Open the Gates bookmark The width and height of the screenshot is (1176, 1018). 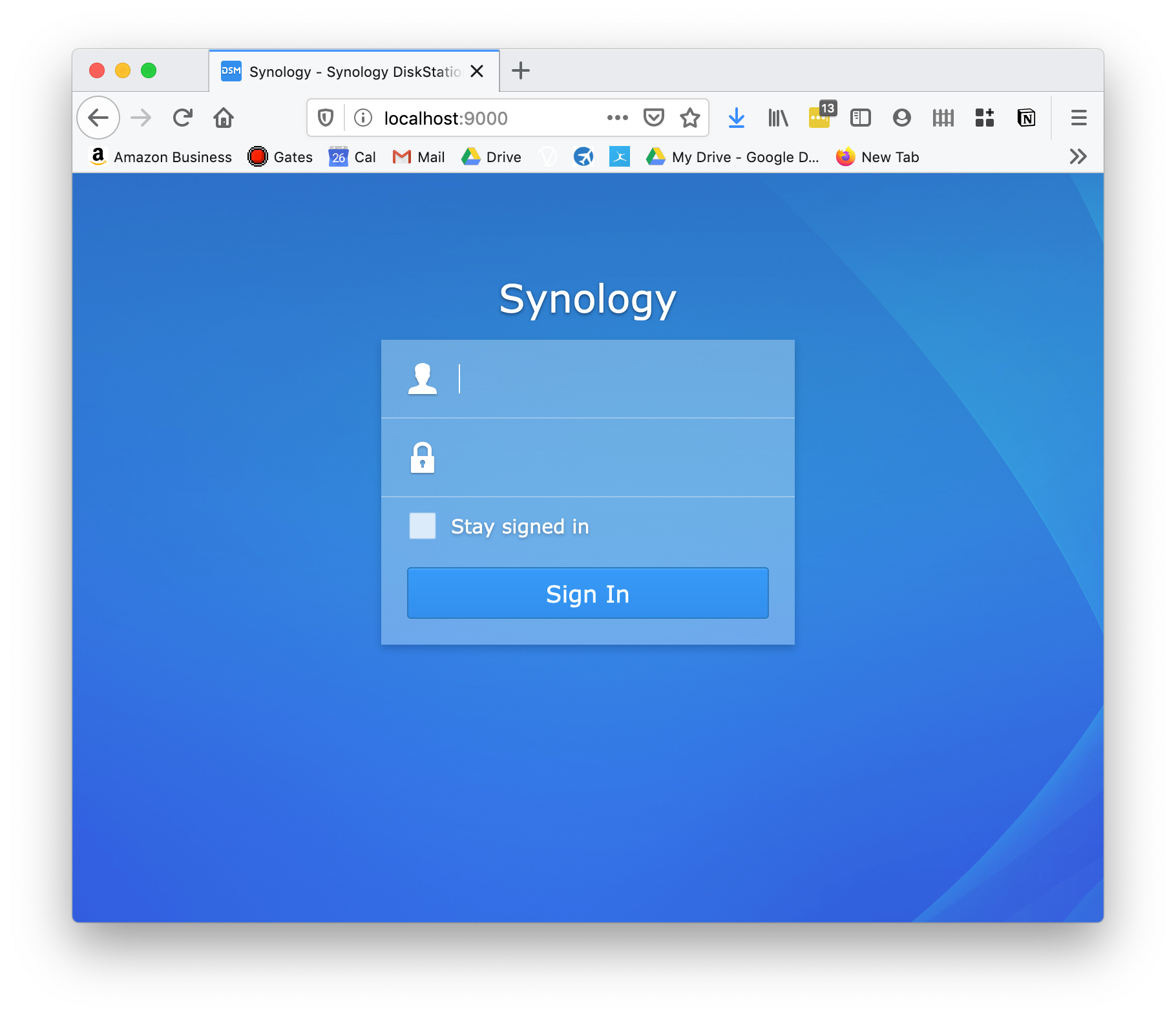280,157
